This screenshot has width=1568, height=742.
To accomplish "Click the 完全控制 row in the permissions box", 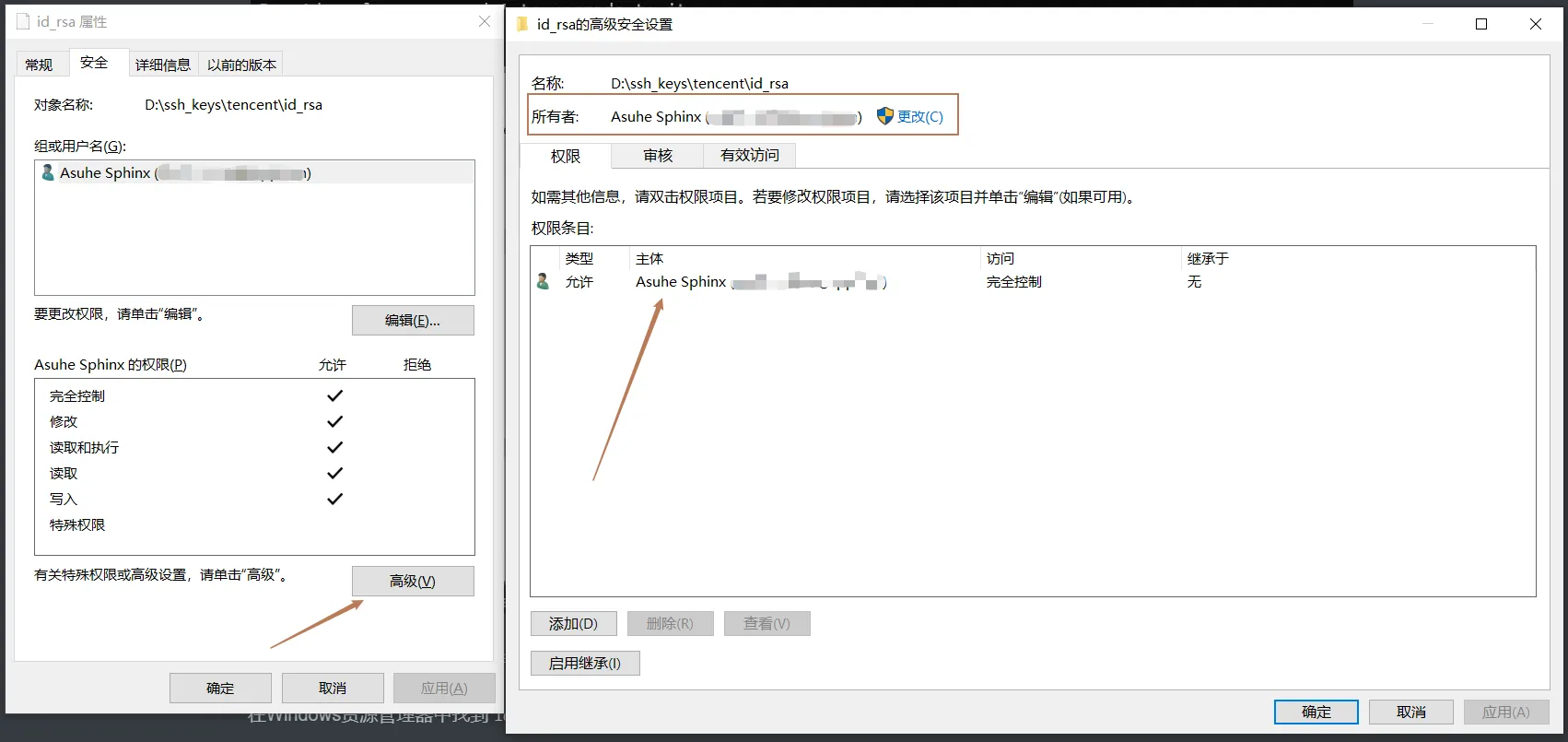I will [x=254, y=396].
